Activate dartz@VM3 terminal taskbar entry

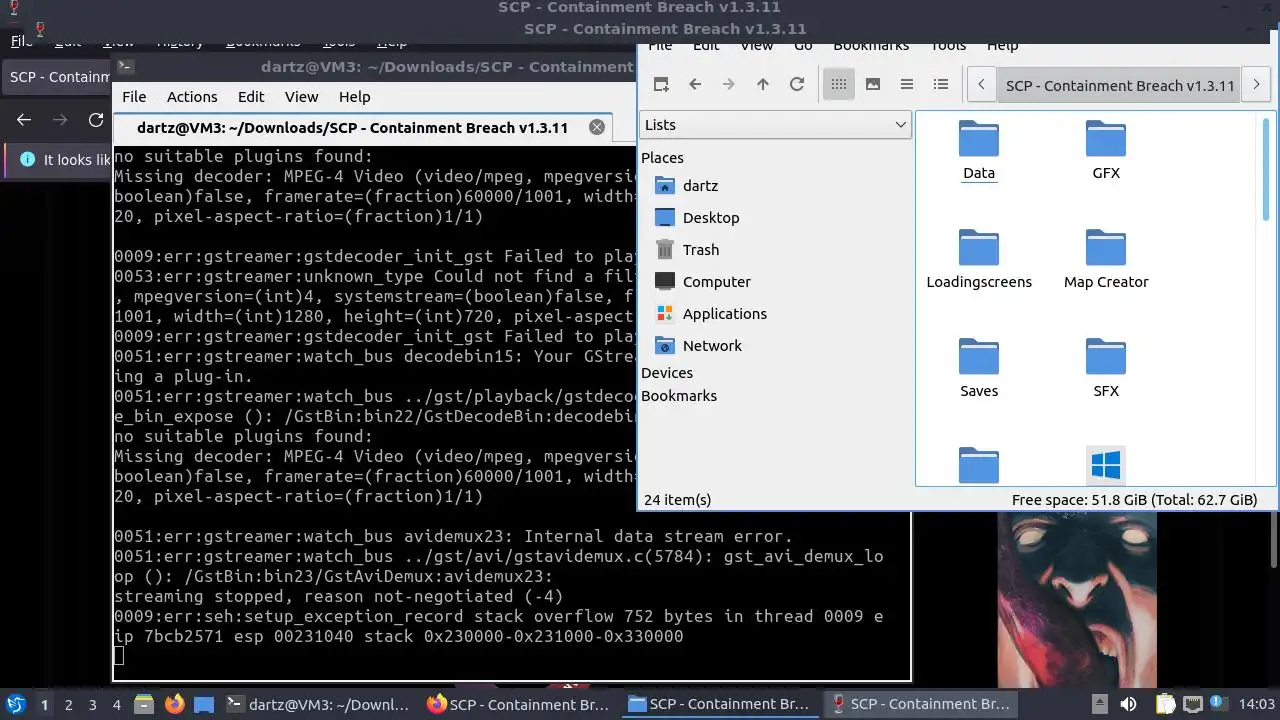(x=318, y=704)
